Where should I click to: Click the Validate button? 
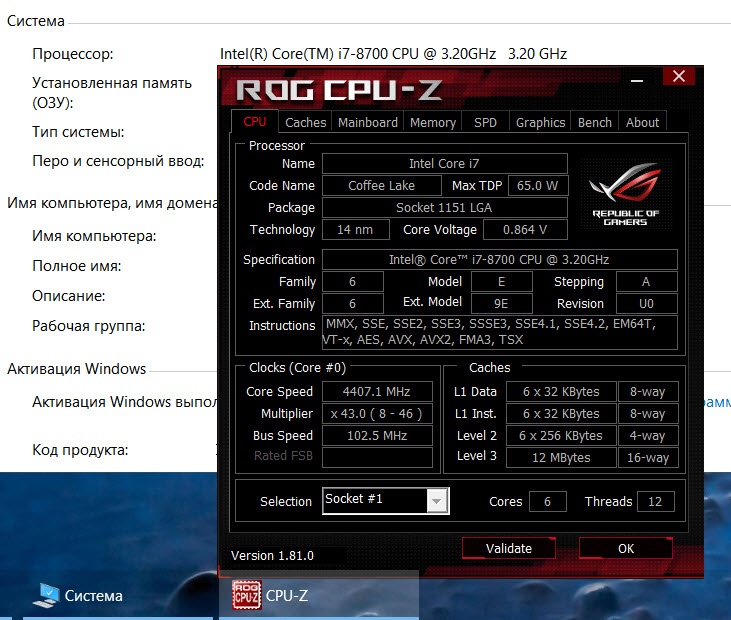click(x=509, y=548)
